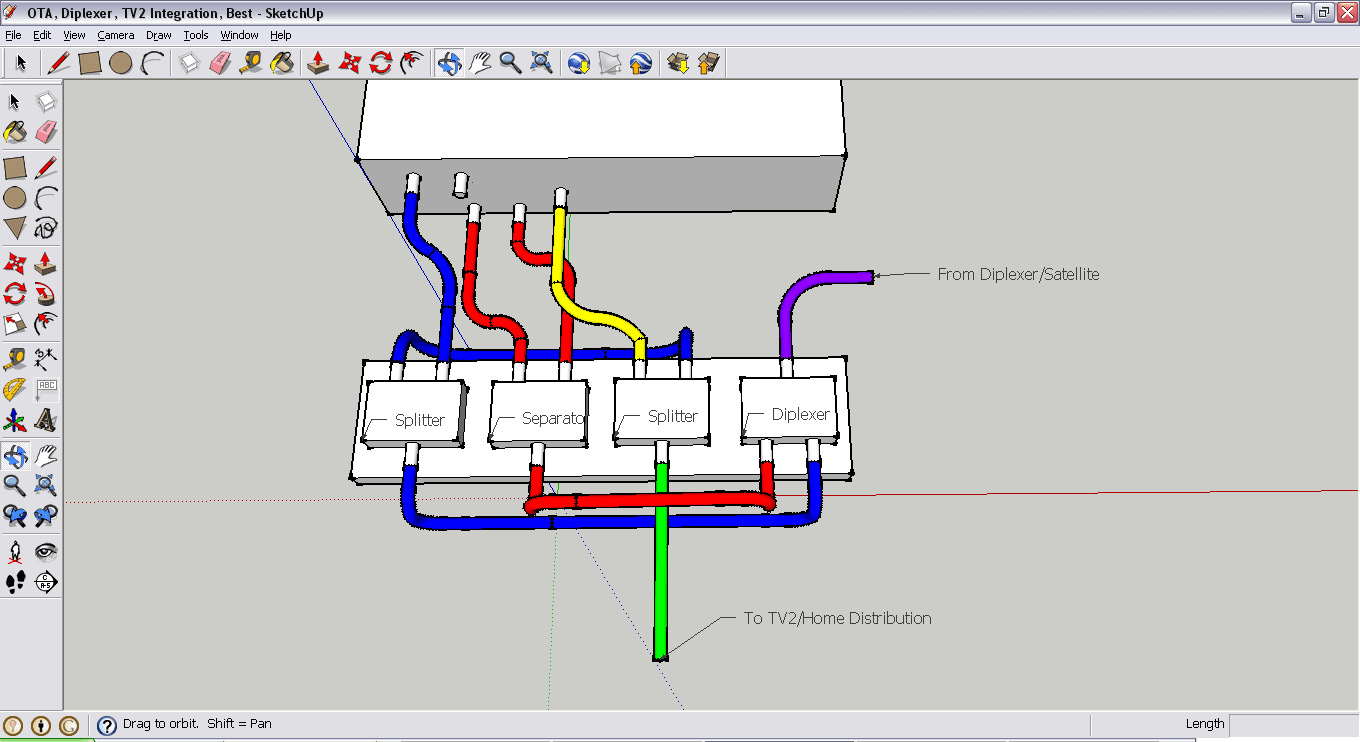The width and height of the screenshot is (1360, 742).
Task: Open the File menu
Action: [13, 35]
